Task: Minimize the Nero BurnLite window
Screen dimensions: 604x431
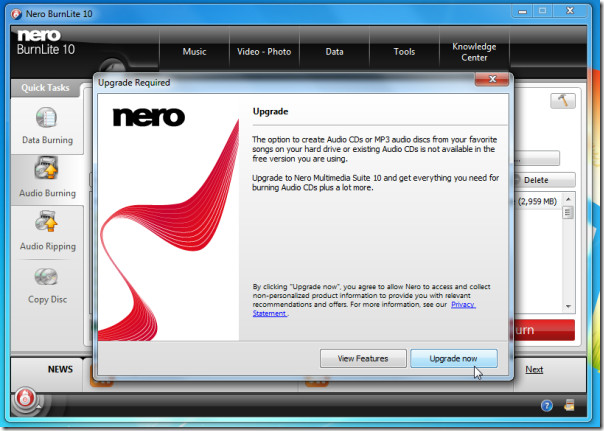Action: click(522, 11)
